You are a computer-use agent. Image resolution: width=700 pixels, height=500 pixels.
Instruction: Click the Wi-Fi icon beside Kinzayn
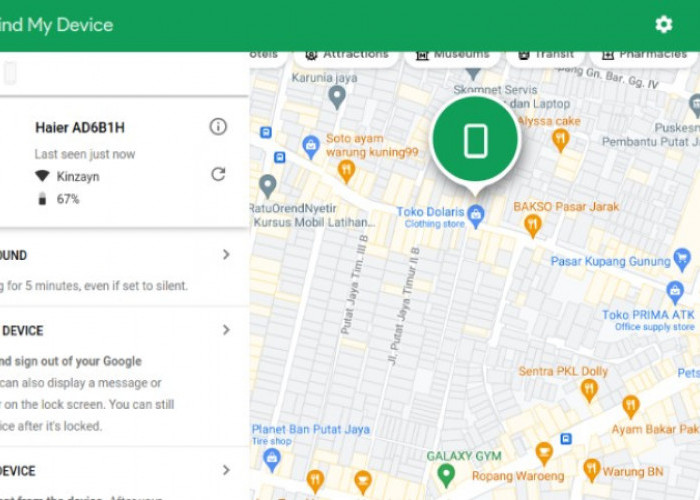[42, 176]
